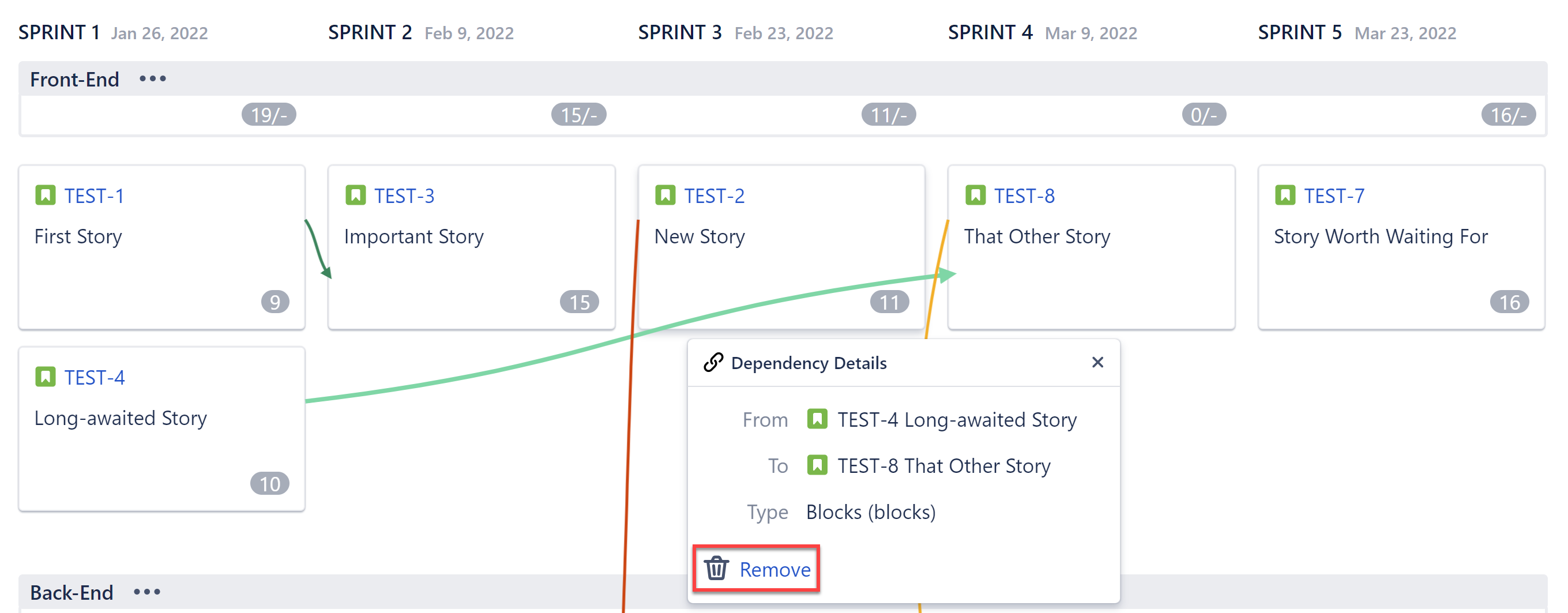The image size is (1568, 613).
Task: Open the TEST-2 issue link
Action: tap(714, 195)
